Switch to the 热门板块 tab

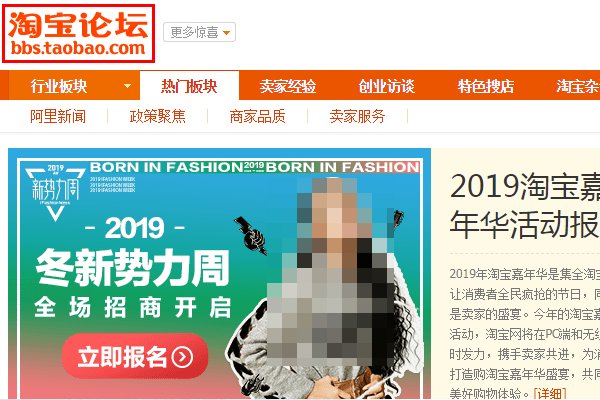189,86
